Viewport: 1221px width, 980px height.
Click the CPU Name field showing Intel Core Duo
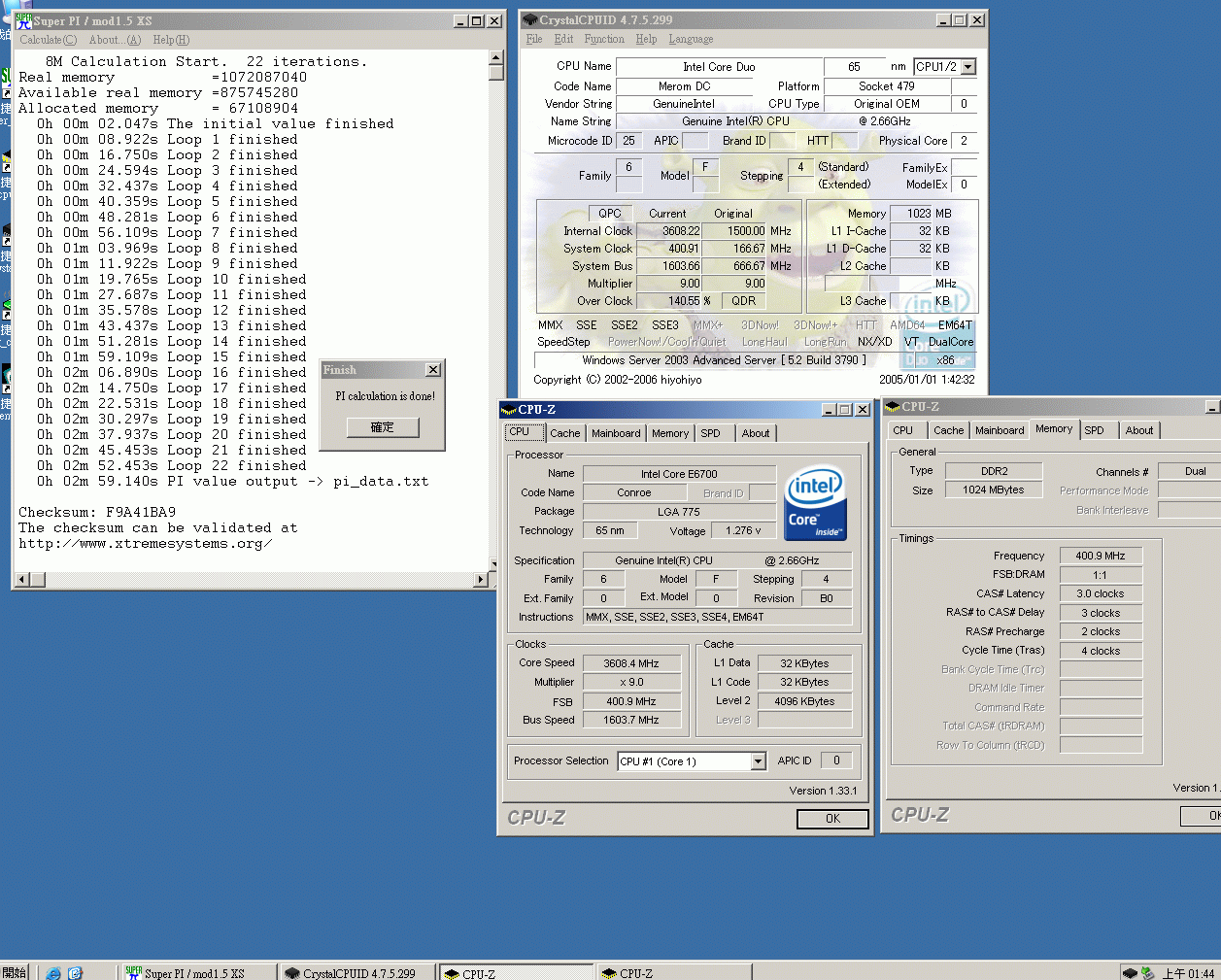point(719,68)
